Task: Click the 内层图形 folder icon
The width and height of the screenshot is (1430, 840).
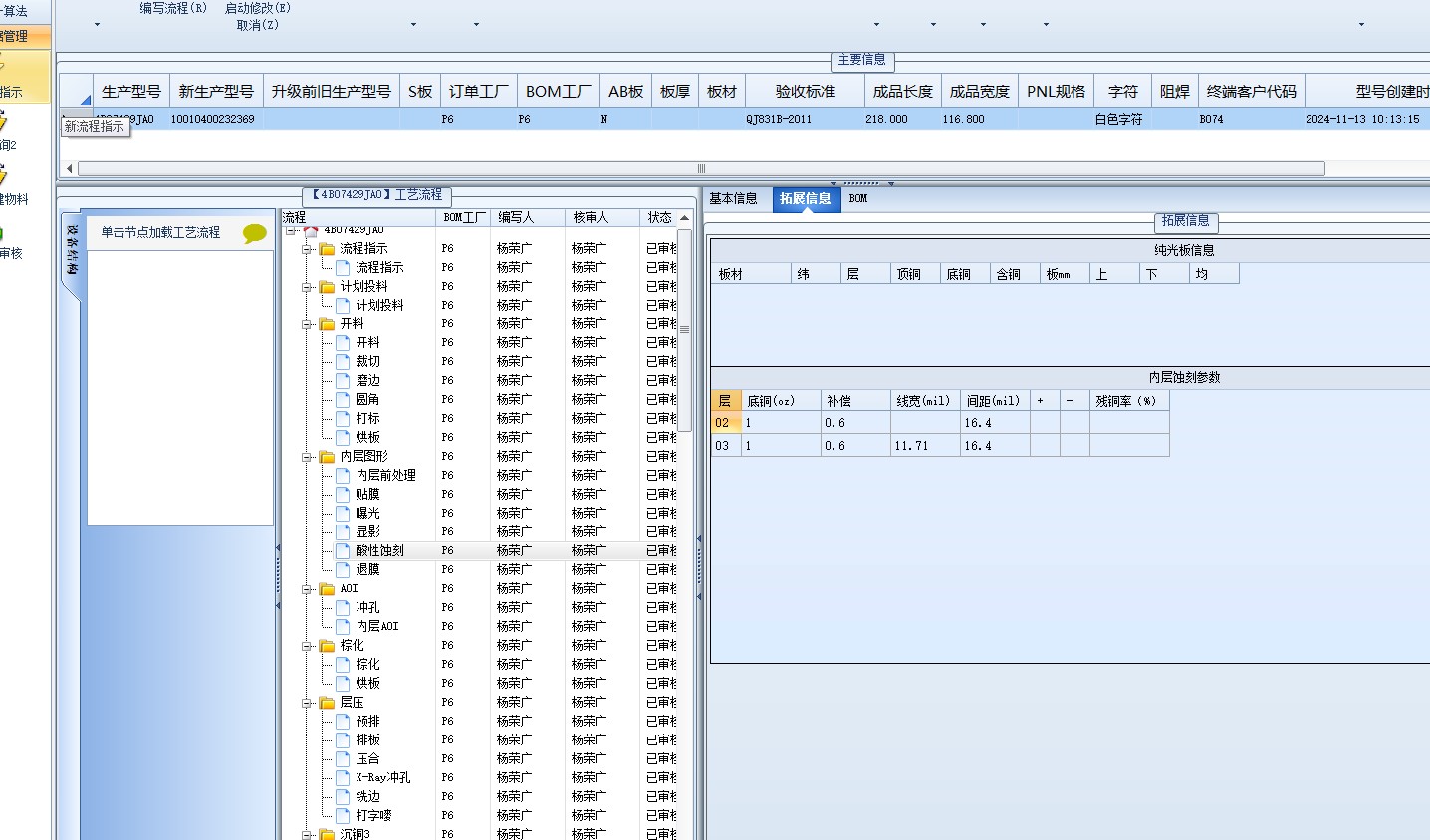Action: click(x=327, y=457)
